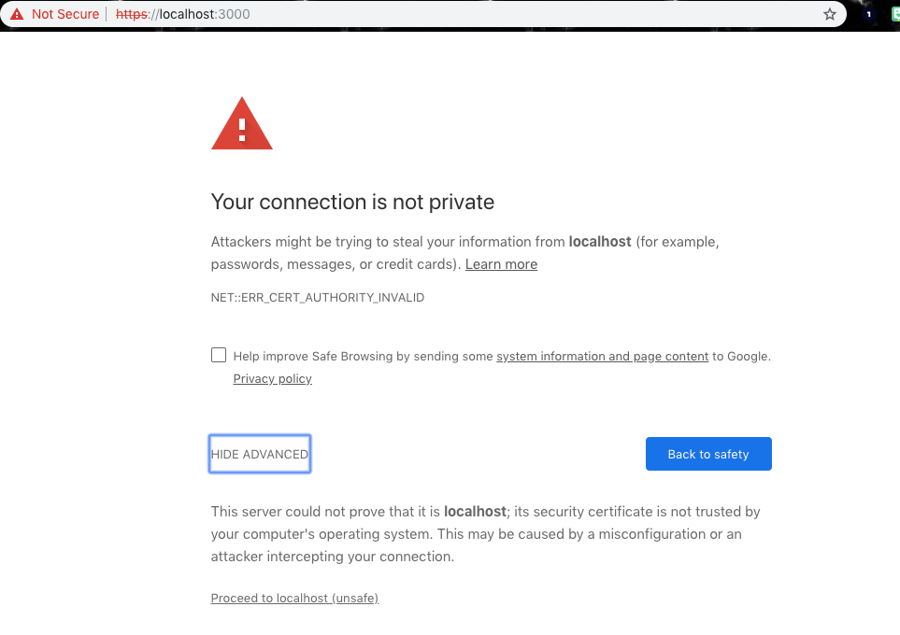Click the Help improve Safe Browsing label text
900x635 pixels.
click(x=363, y=356)
